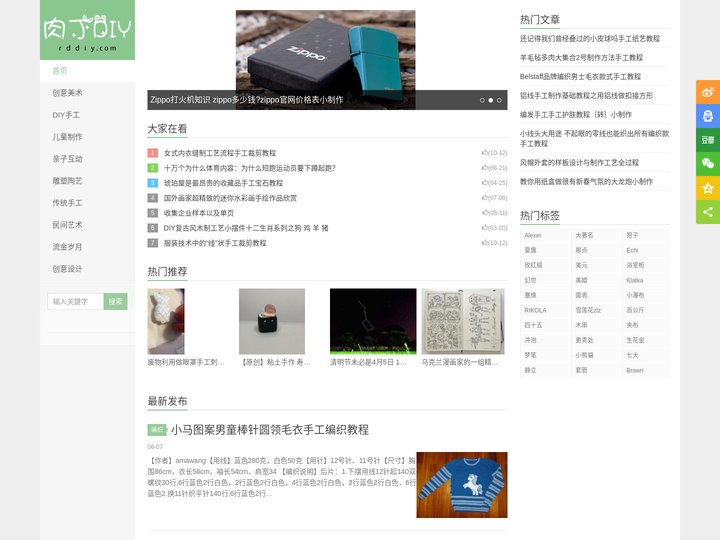The width and height of the screenshot is (720, 540).
Task: Open the night sky constellation thumbnail
Action: pyautogui.click(x=373, y=321)
